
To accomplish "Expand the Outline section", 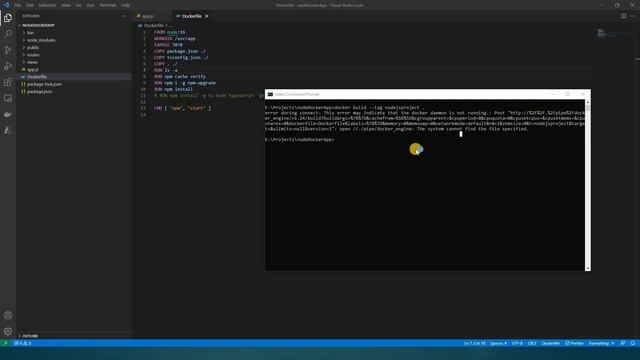I will coord(30,336).
